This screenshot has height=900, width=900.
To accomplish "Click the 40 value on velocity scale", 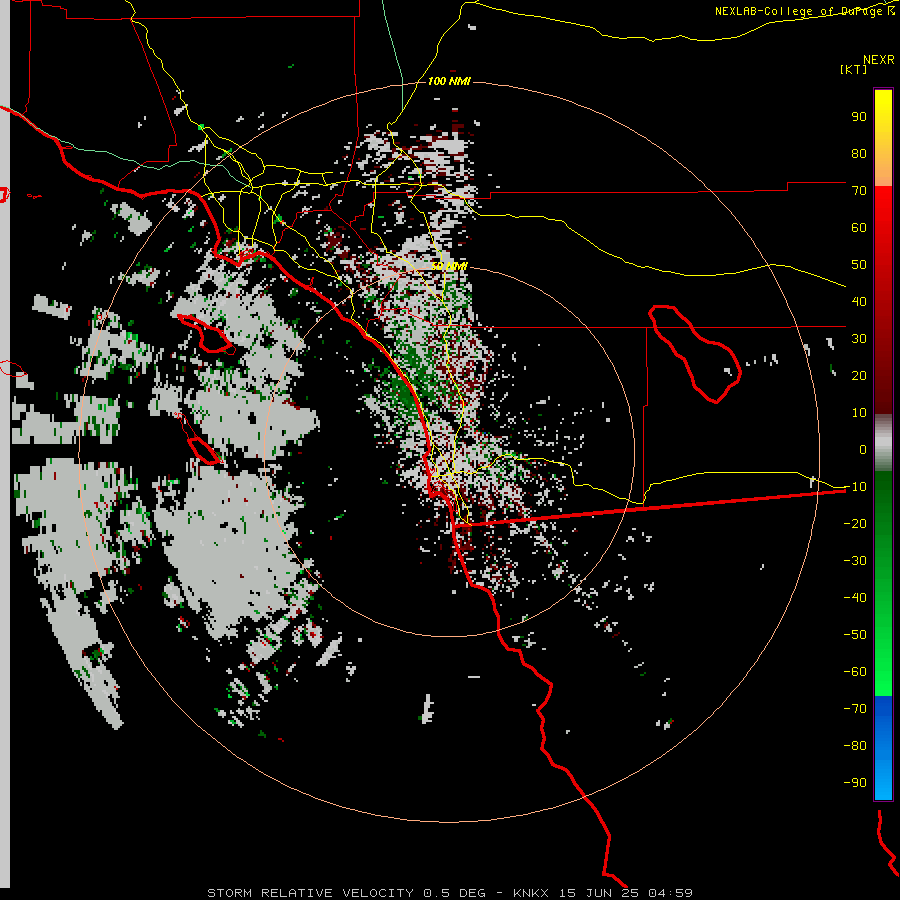I will click(x=859, y=301).
